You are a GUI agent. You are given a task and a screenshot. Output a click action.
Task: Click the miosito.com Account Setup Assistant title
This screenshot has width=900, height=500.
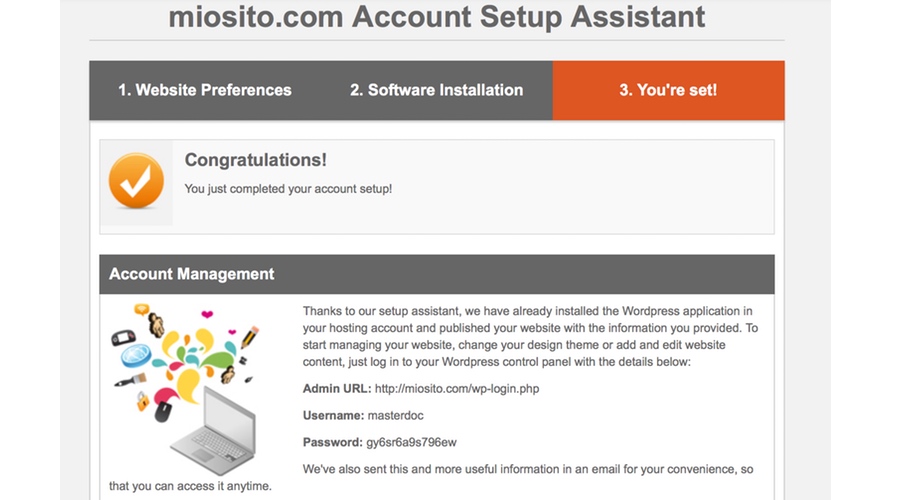pos(437,16)
